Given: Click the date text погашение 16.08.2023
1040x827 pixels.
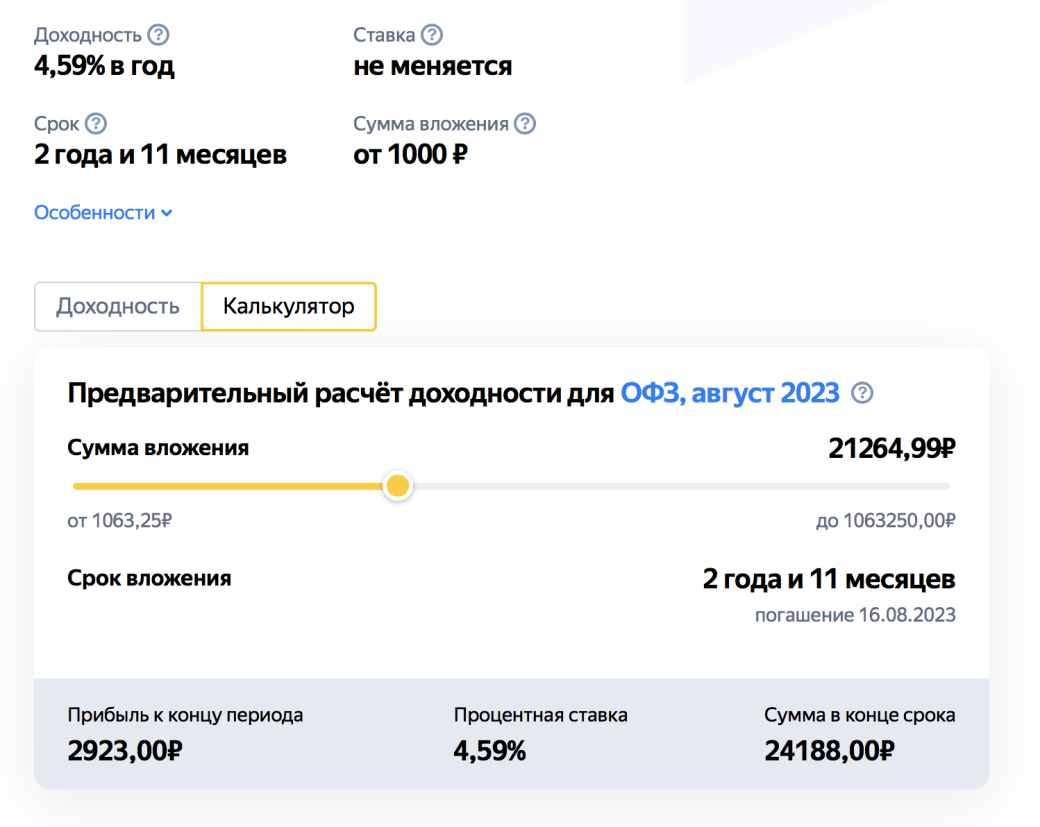Looking at the screenshot, I should 855,615.
